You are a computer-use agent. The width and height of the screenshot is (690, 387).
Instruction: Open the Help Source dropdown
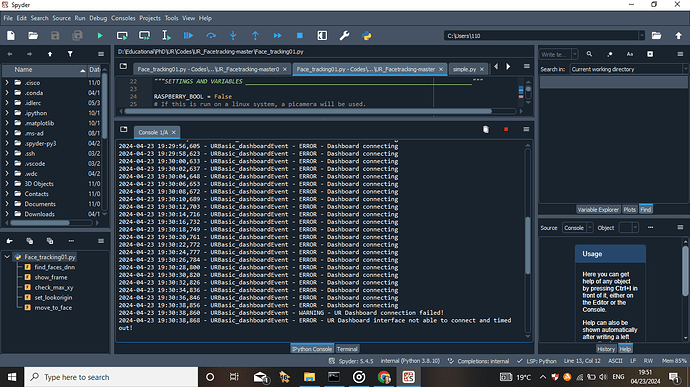[578, 228]
